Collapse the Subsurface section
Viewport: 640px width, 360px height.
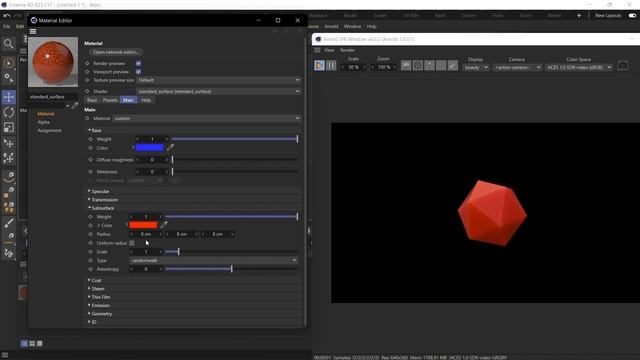point(101,208)
